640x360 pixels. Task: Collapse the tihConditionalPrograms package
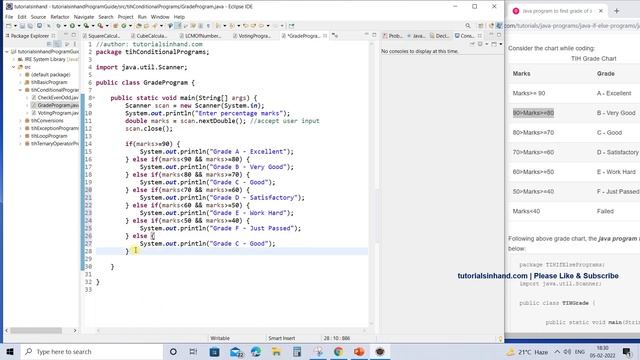pyautogui.click(x=20, y=90)
